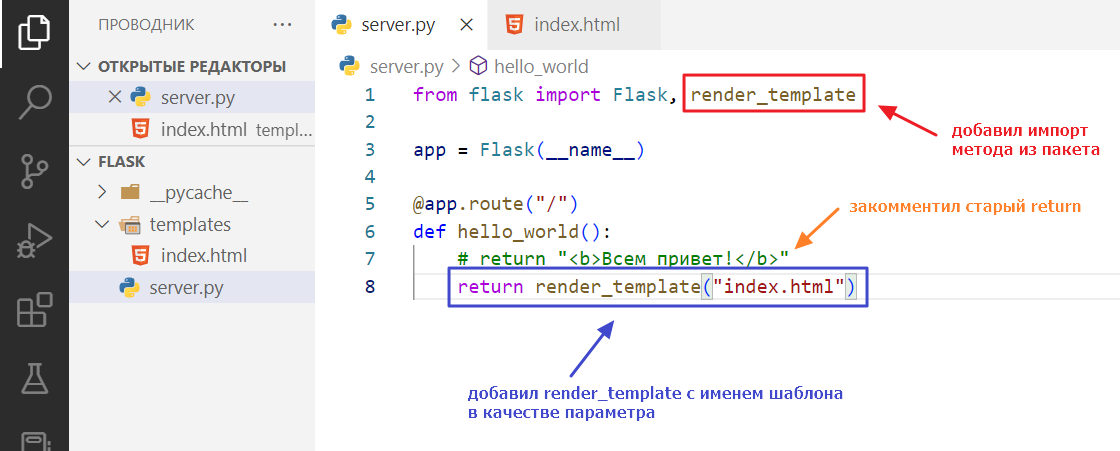Click render_template in the import line
1120x451 pixels.
coord(774,95)
